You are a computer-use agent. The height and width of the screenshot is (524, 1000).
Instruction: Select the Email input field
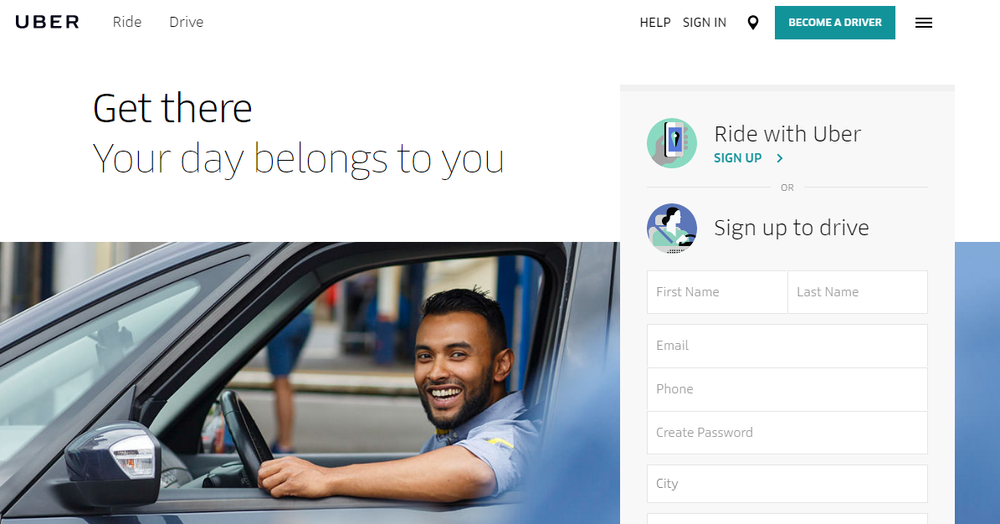788,346
